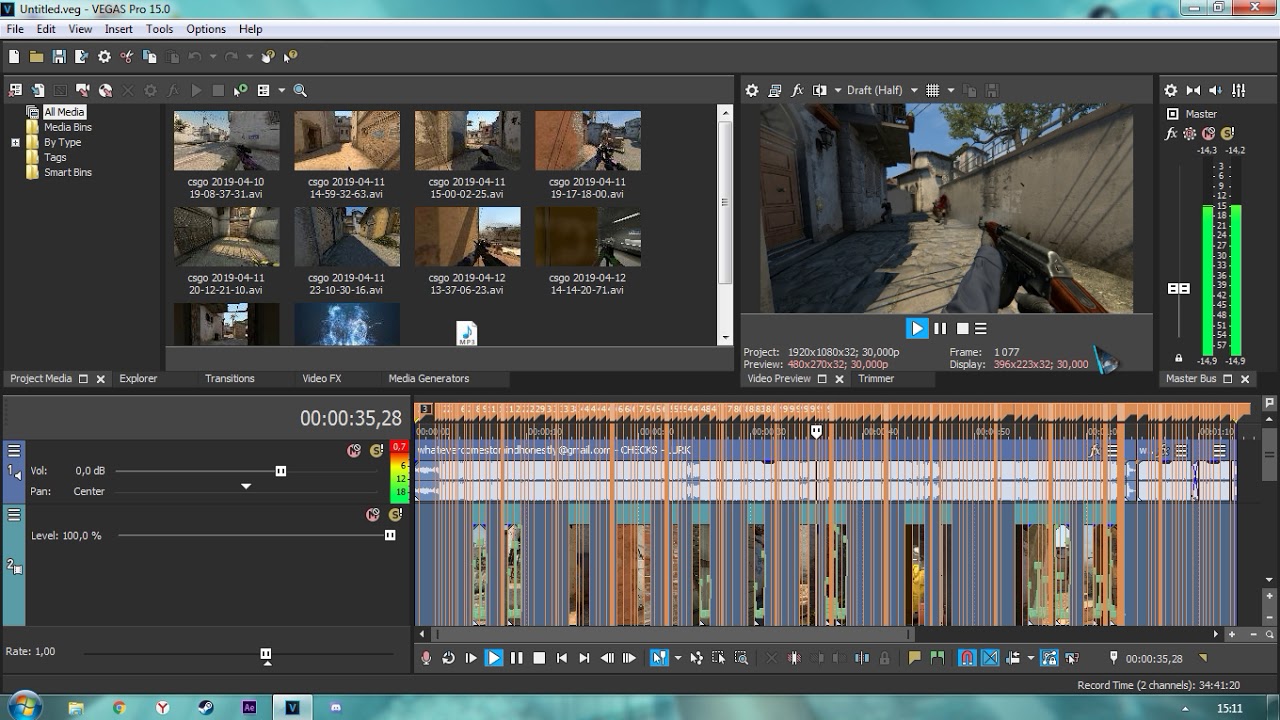Toggle Enable Snapping magnet icon
Viewport: 1280px width, 720px height.
tap(967, 658)
